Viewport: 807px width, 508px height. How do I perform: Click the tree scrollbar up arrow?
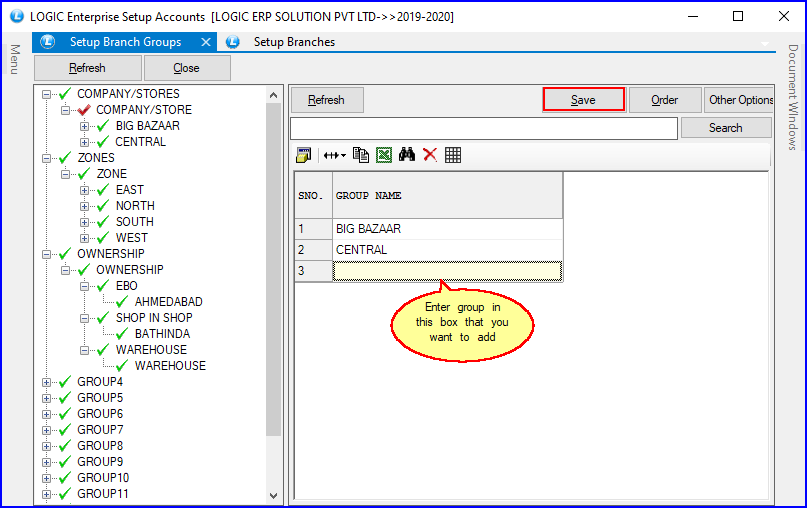tap(273, 95)
